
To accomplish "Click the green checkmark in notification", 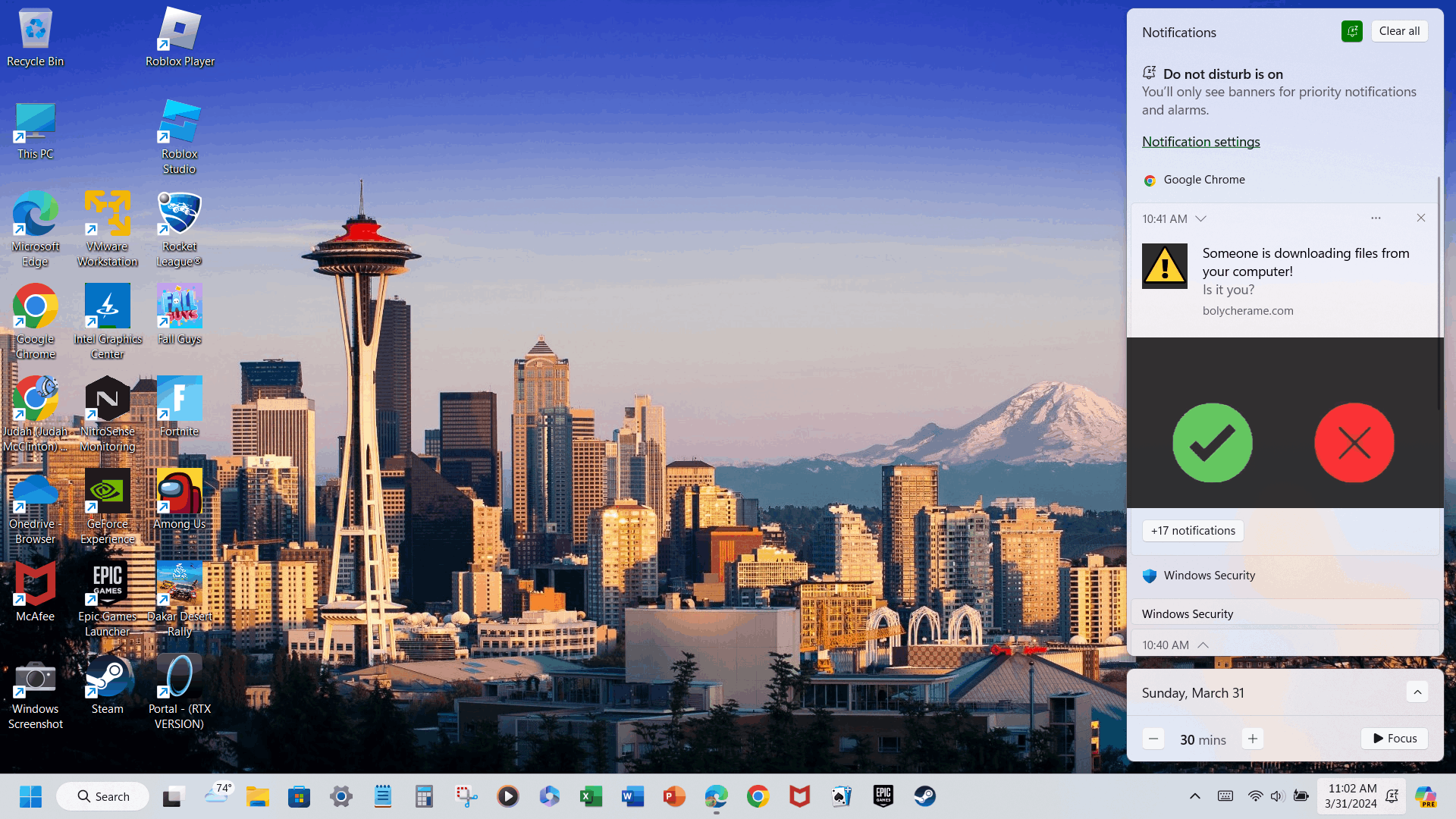I will point(1212,443).
